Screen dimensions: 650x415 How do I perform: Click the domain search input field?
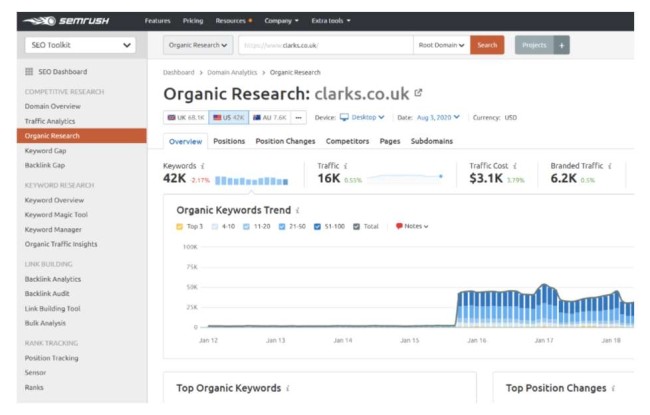pyautogui.click(x=325, y=45)
